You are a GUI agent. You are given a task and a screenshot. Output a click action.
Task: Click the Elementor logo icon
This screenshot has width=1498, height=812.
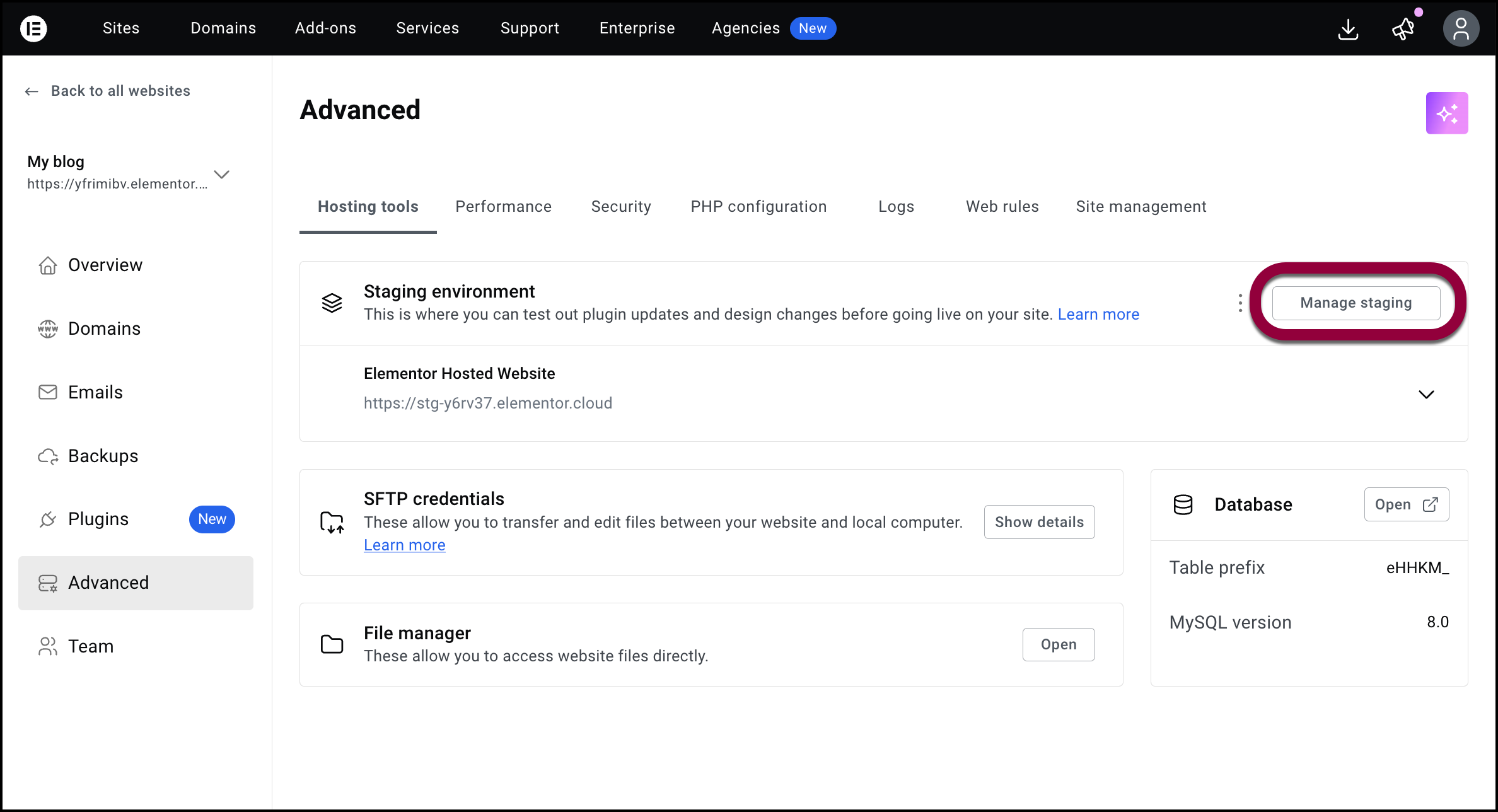33,28
